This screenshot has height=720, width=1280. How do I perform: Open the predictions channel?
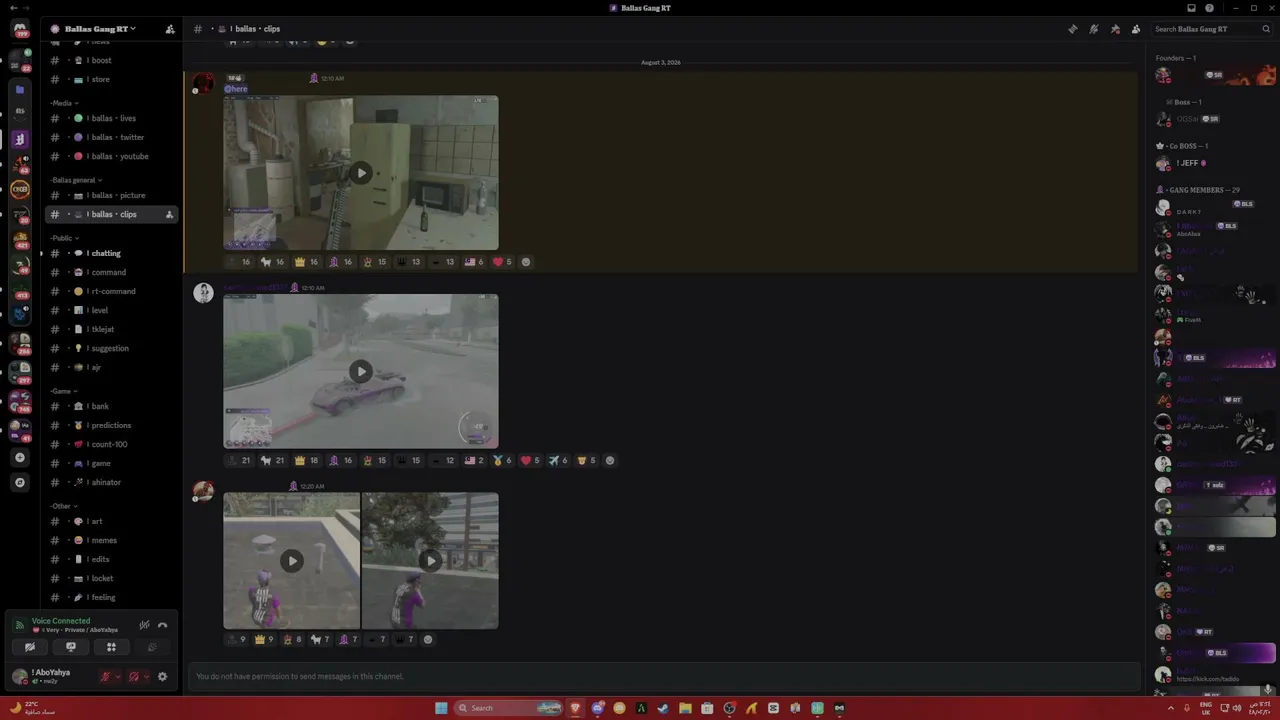[x=112, y=425]
